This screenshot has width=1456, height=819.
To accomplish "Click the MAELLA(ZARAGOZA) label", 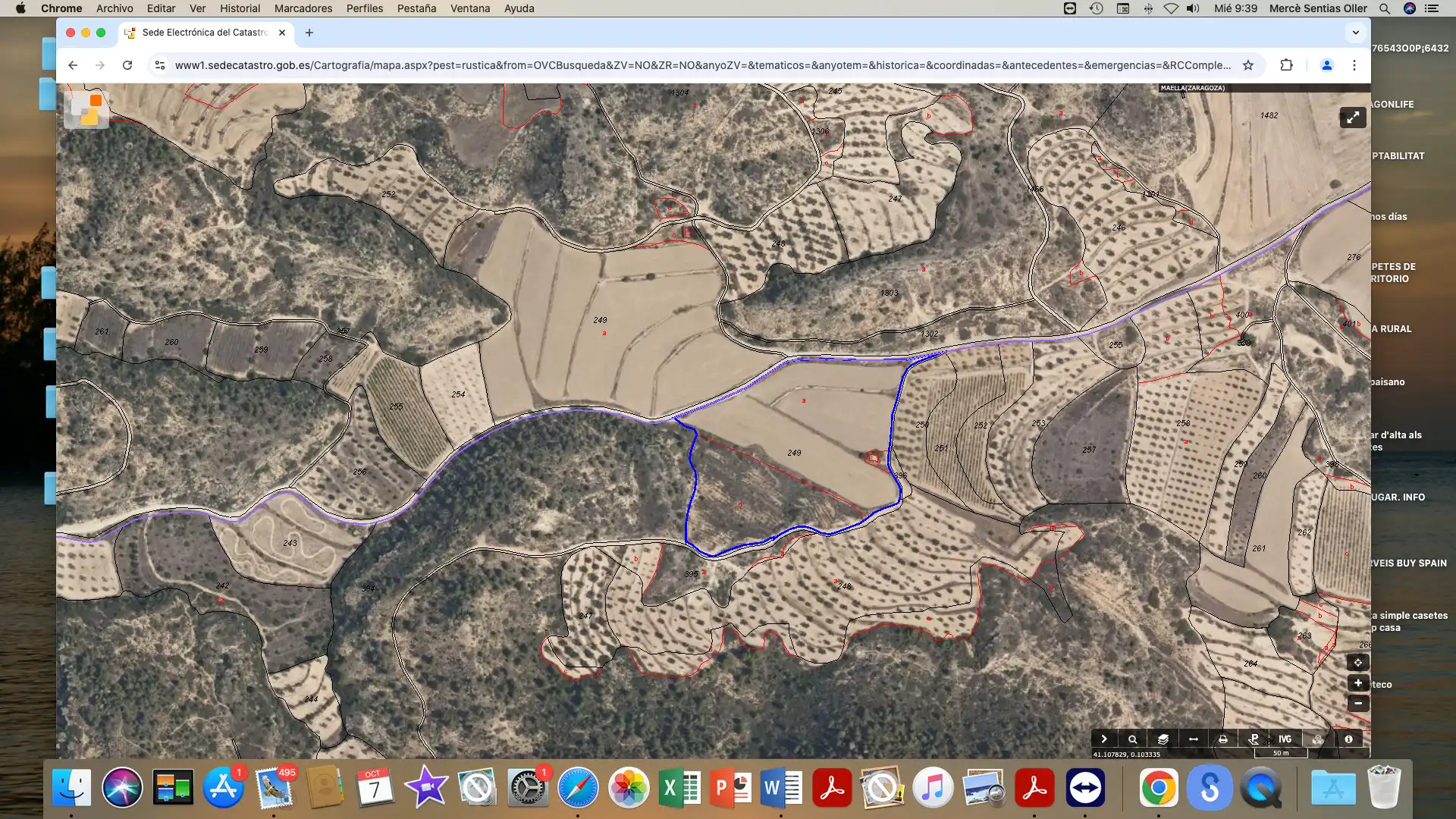I will pos(1193,88).
